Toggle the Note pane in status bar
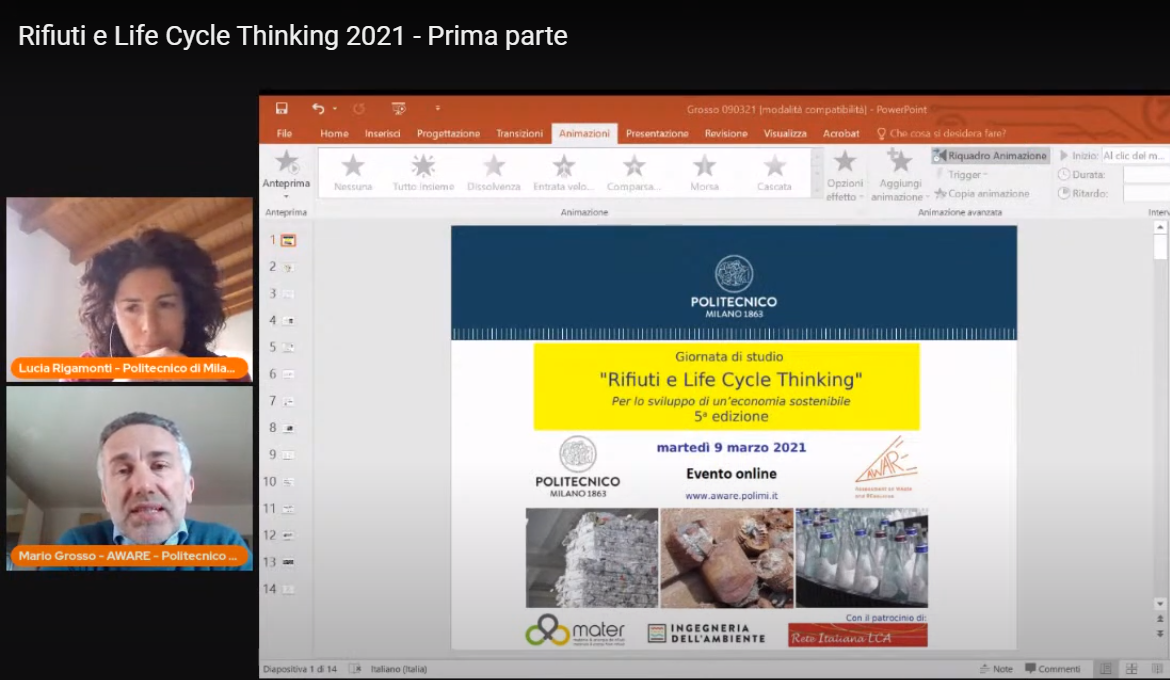Screen dimensions: 1170x680 996,669
